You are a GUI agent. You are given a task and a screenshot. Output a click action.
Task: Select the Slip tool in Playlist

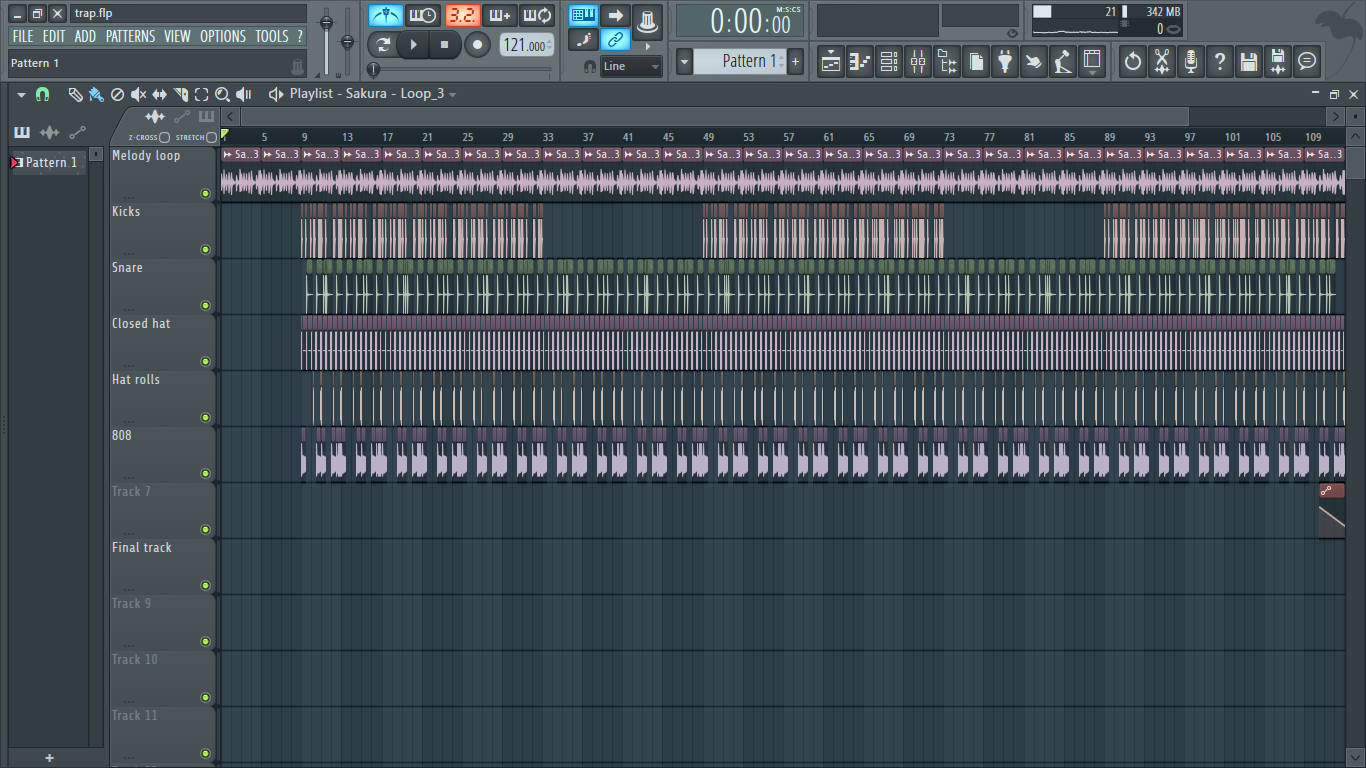pos(159,94)
